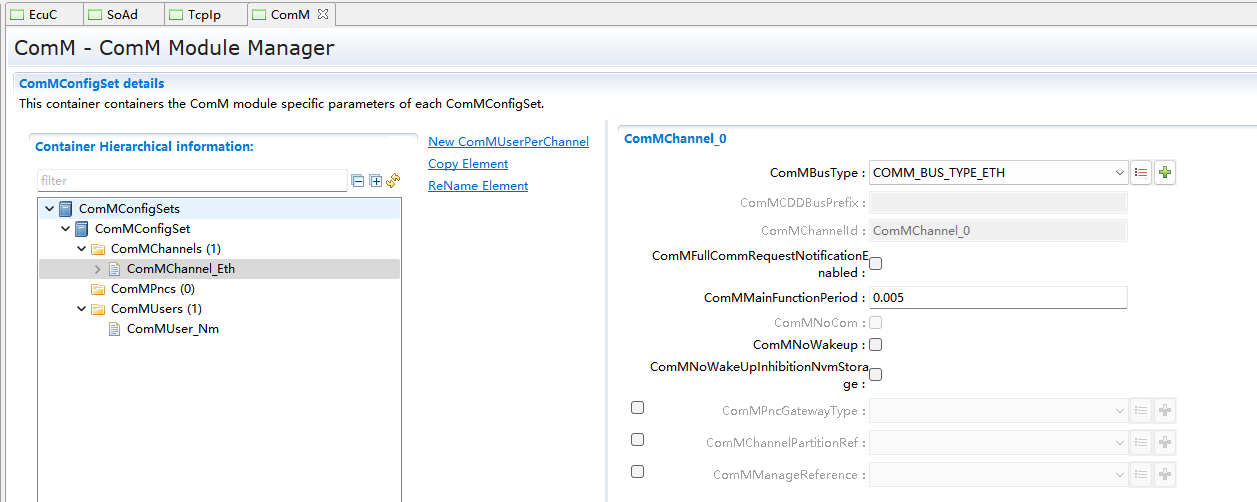Check ComMNoWakeUpInhibitionNvmStorage checkbox
The image size is (1257, 502).
point(875,375)
